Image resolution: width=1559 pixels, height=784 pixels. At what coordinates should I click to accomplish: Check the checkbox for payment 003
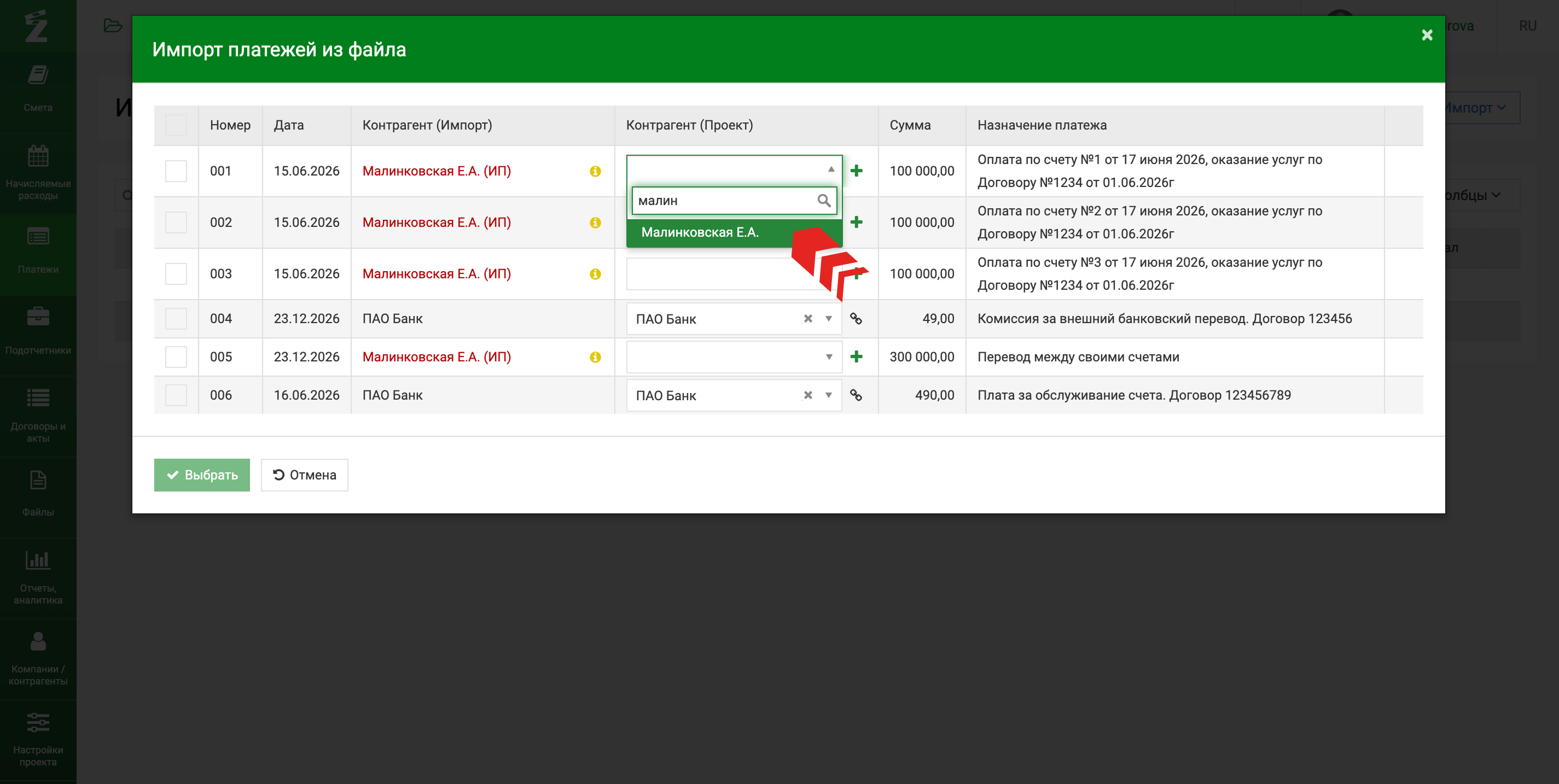click(176, 274)
